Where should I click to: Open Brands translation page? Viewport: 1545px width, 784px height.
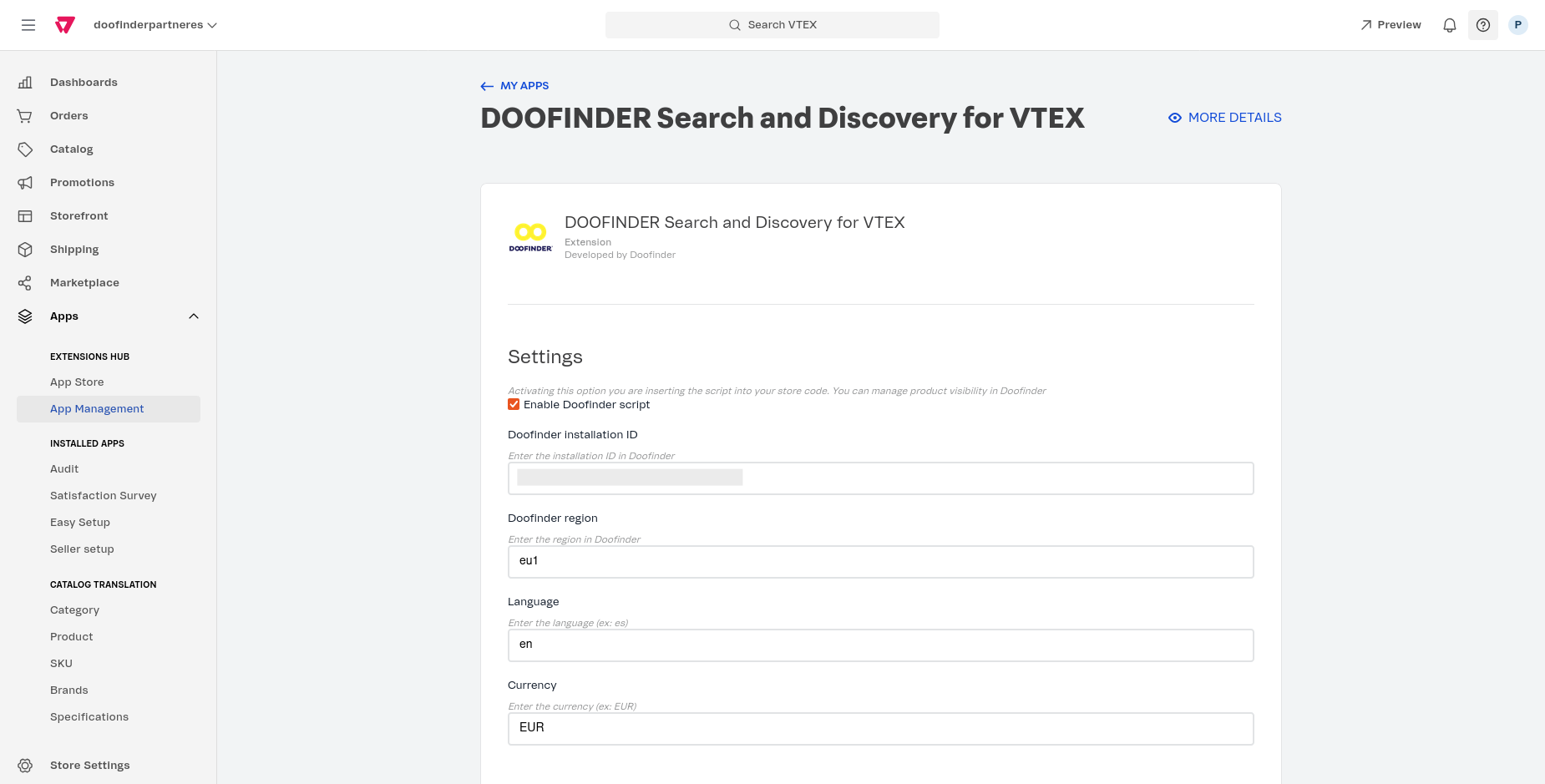click(69, 690)
